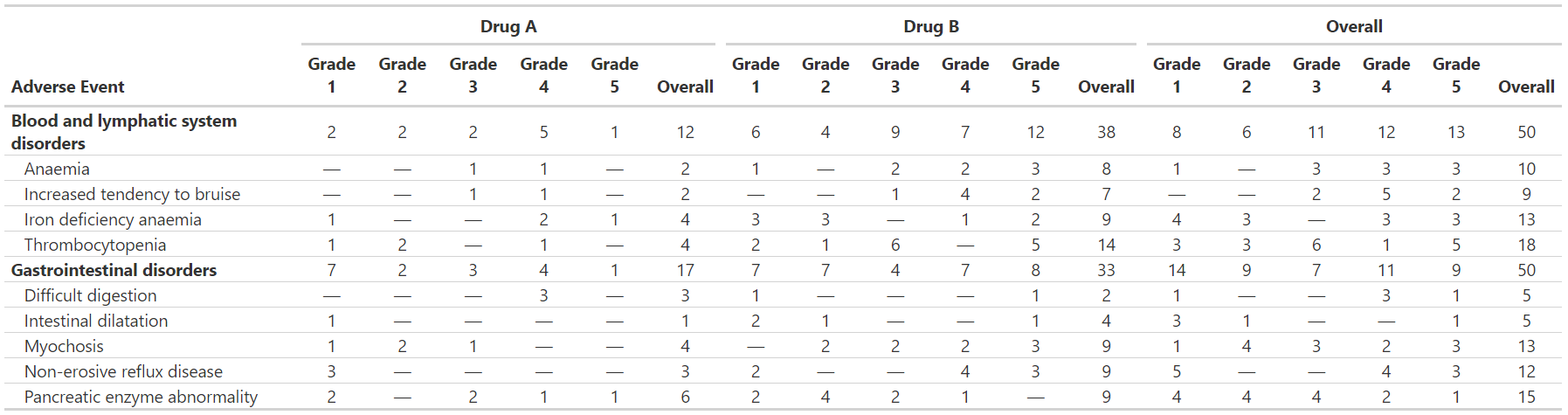
Task: Select the "Gastrointestinal disorders" category row label
Action: pyautogui.click(x=114, y=270)
